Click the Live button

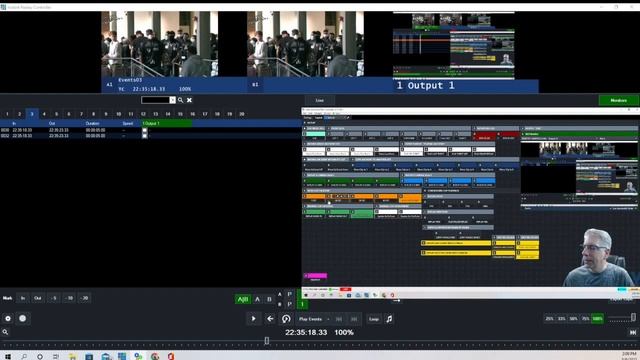(320, 100)
